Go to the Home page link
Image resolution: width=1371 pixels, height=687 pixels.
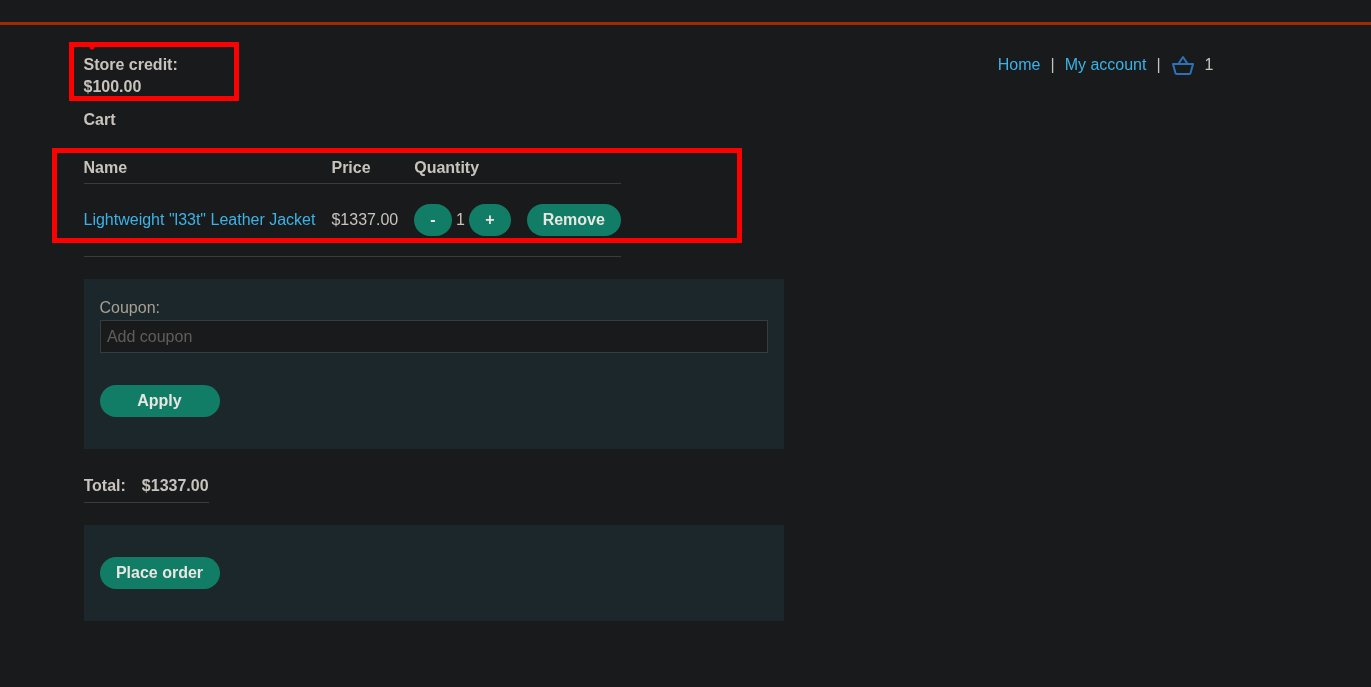click(1018, 65)
